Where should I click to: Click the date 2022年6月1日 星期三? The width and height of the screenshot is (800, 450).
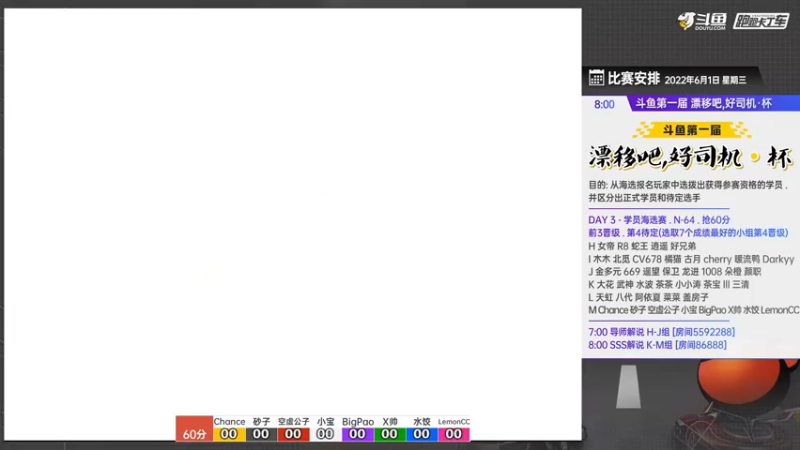pos(705,80)
